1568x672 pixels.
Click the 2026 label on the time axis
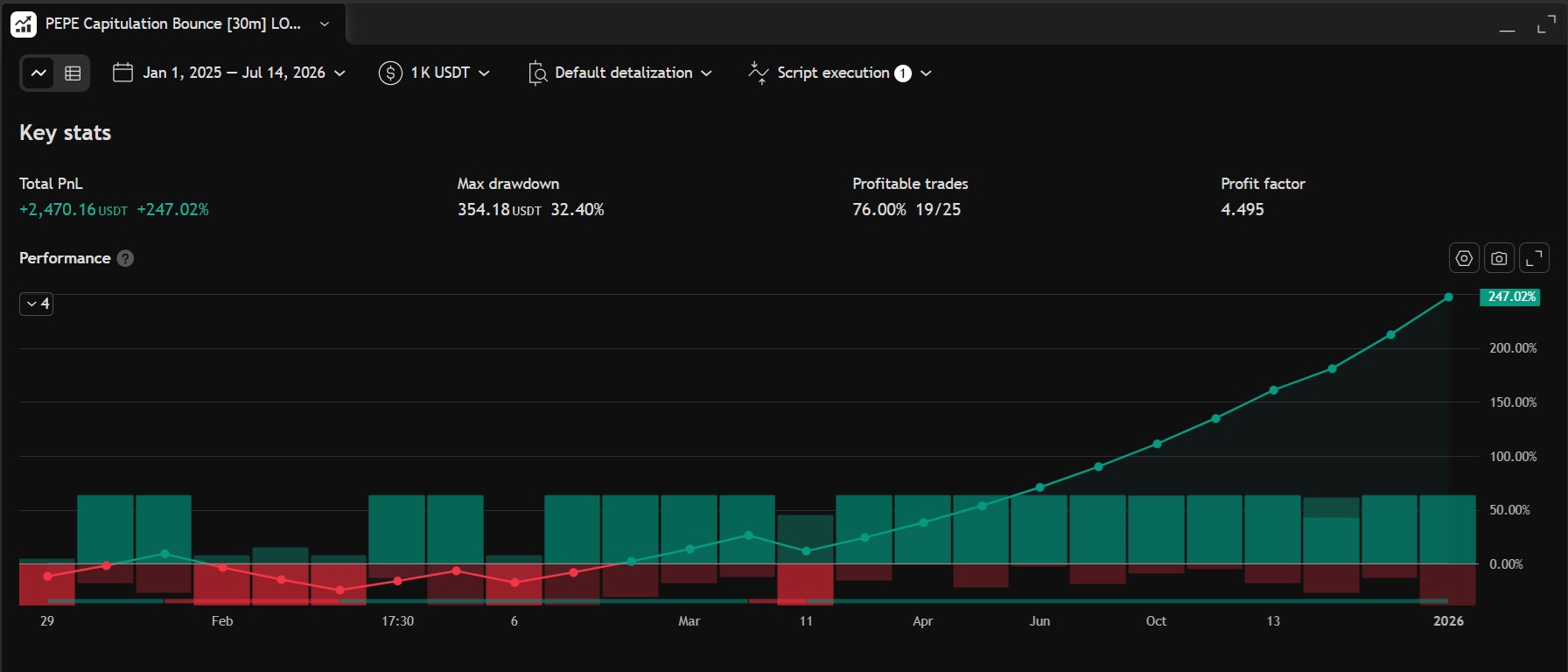1448,621
